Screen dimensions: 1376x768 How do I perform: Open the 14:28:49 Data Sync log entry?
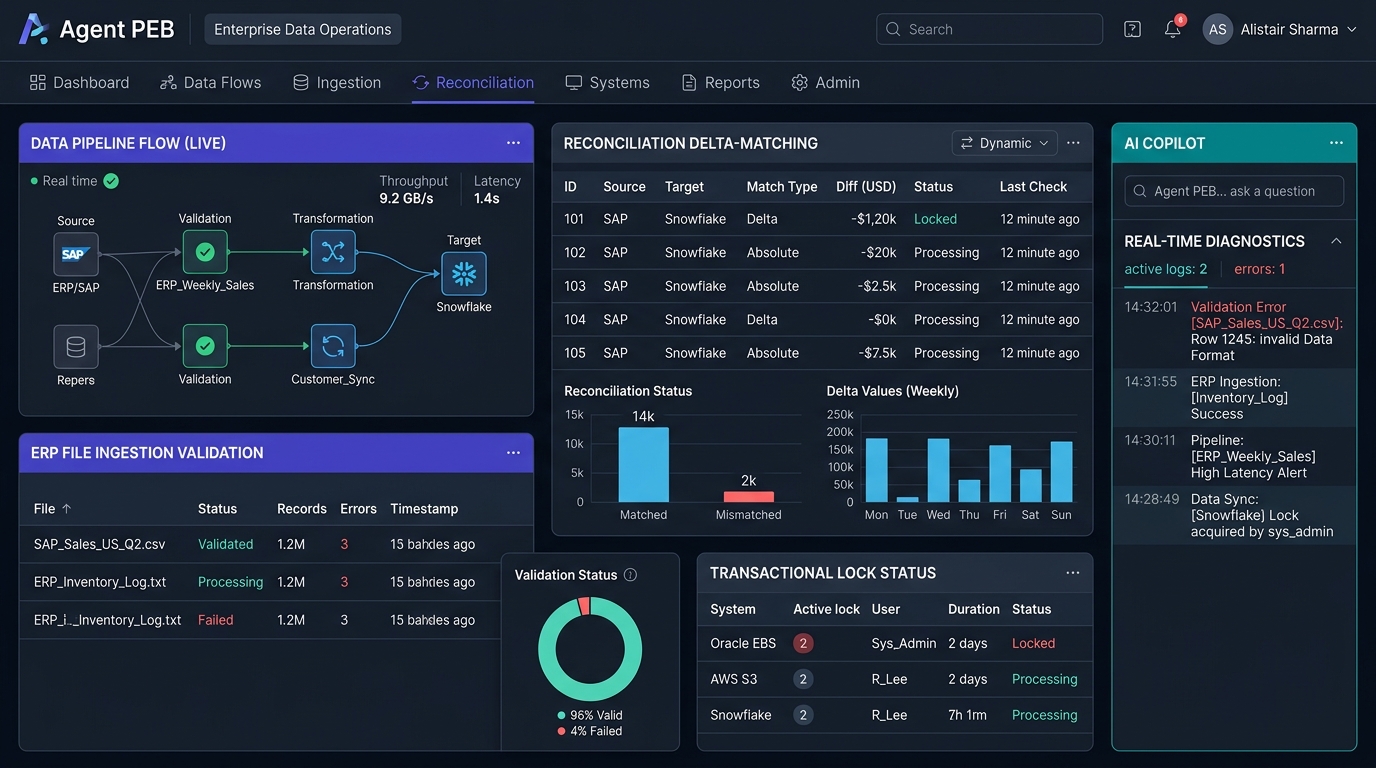[x=1234, y=515]
